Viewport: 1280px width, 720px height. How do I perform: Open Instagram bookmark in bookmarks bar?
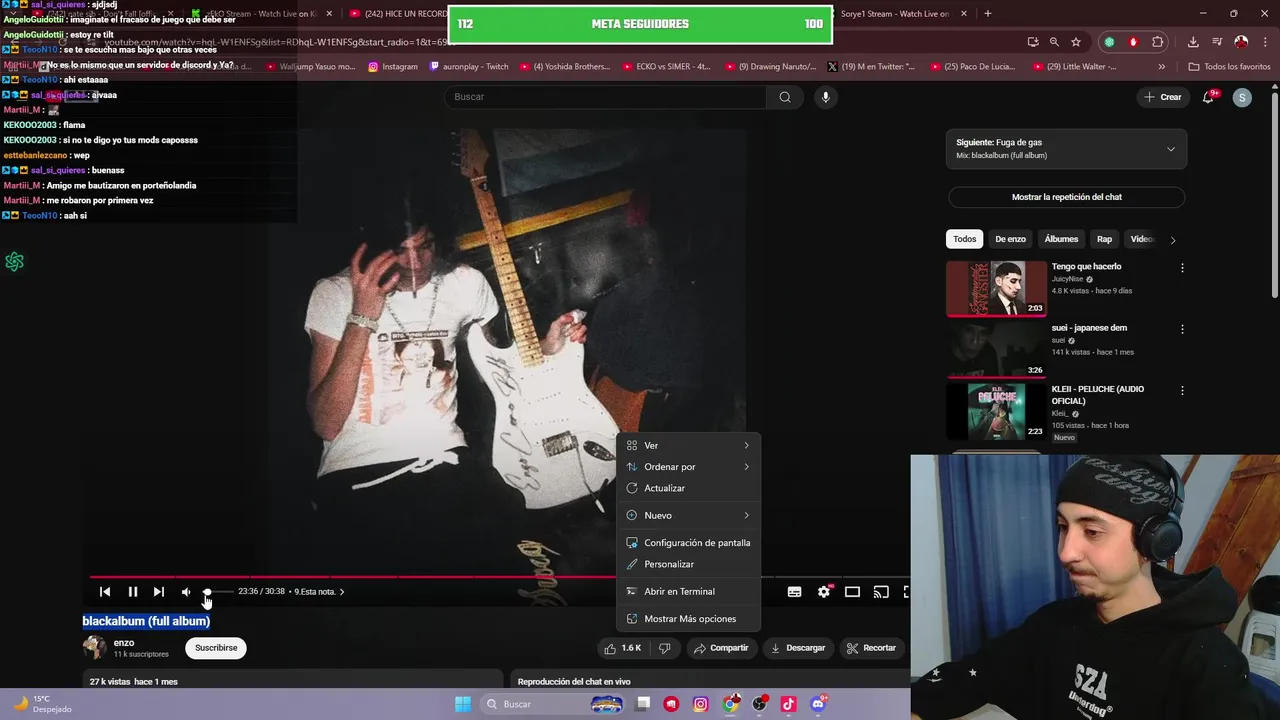393,67
